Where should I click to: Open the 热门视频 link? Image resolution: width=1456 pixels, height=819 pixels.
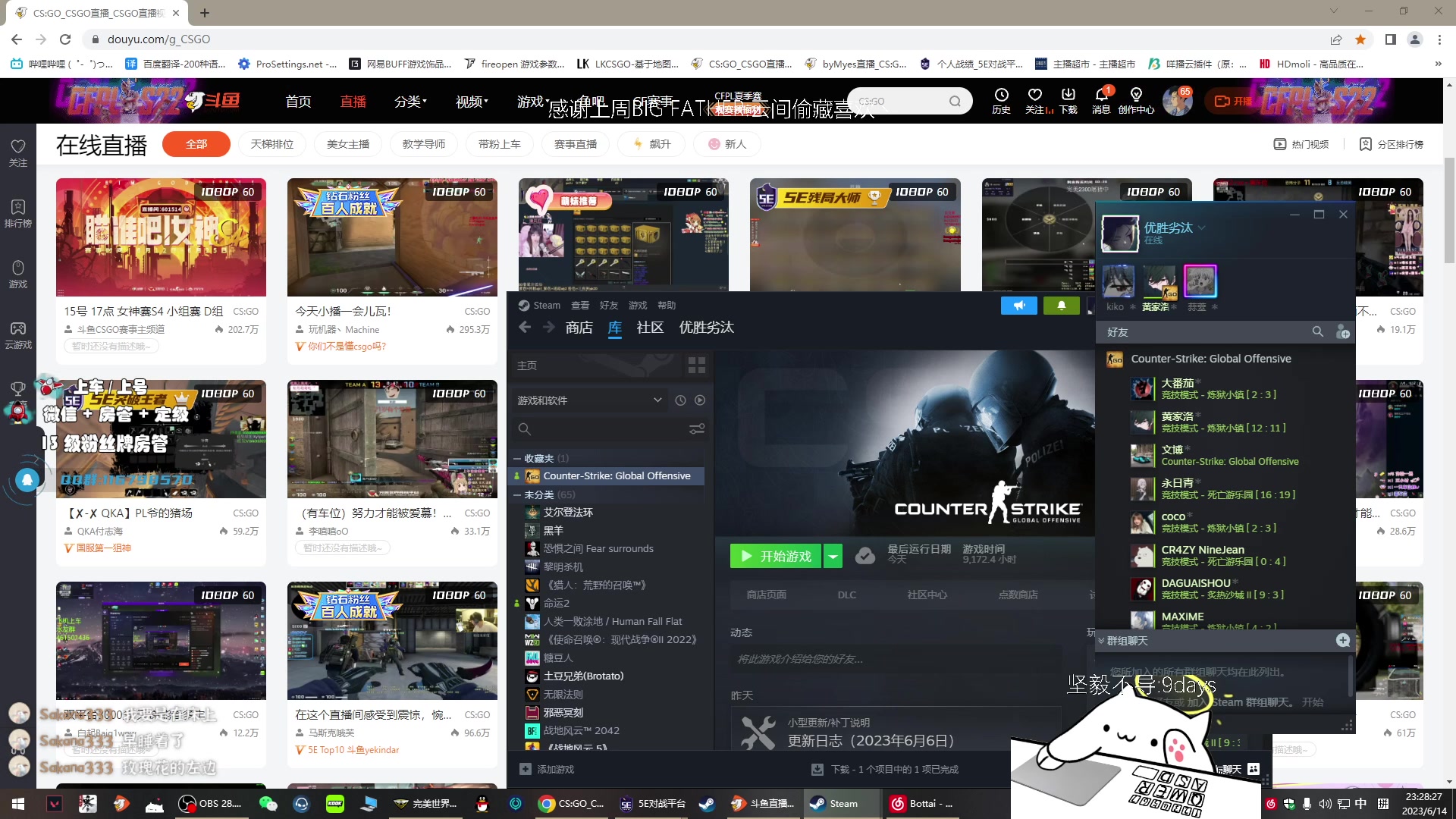1301,144
